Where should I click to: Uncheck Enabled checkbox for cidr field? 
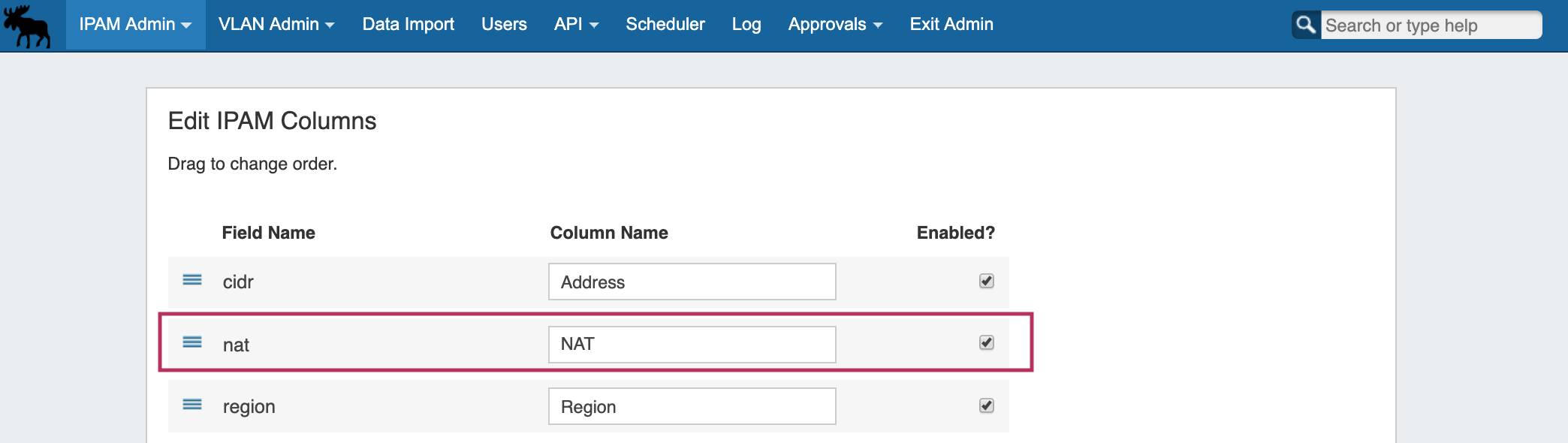click(x=986, y=281)
